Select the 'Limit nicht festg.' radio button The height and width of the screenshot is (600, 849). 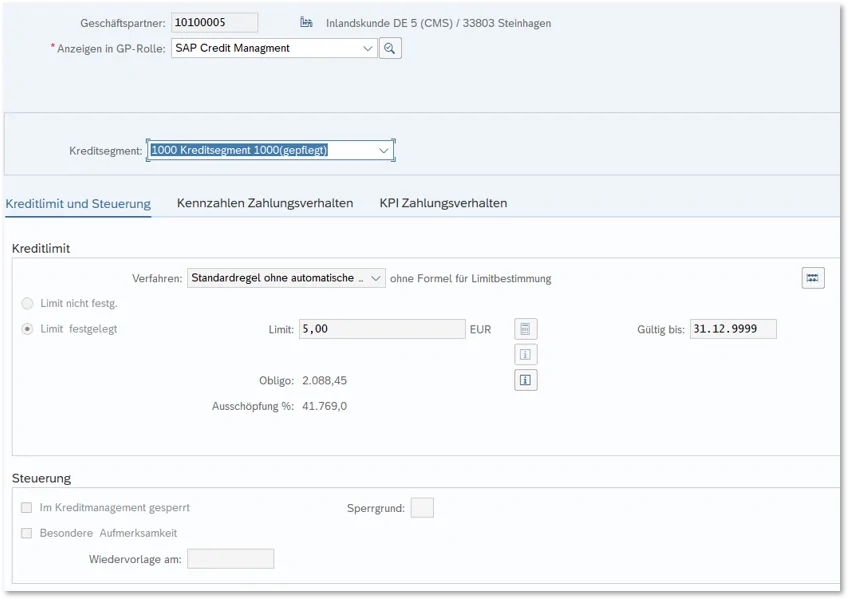point(27,303)
